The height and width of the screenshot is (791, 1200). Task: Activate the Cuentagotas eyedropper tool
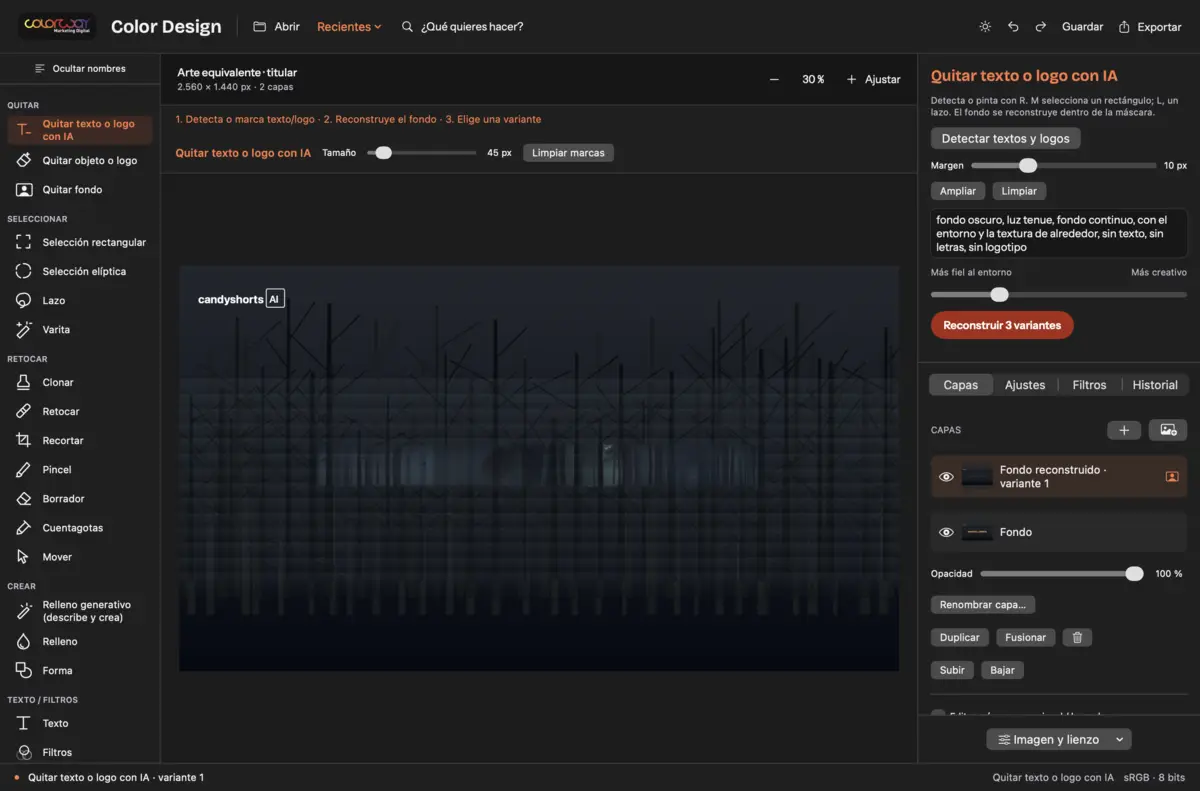click(80, 527)
